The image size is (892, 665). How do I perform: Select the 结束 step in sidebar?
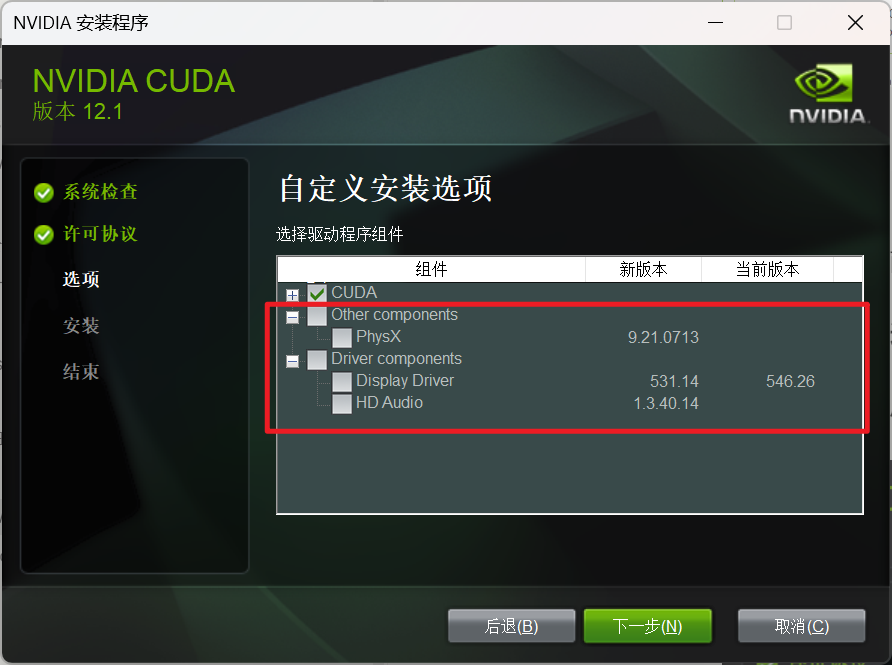81,371
